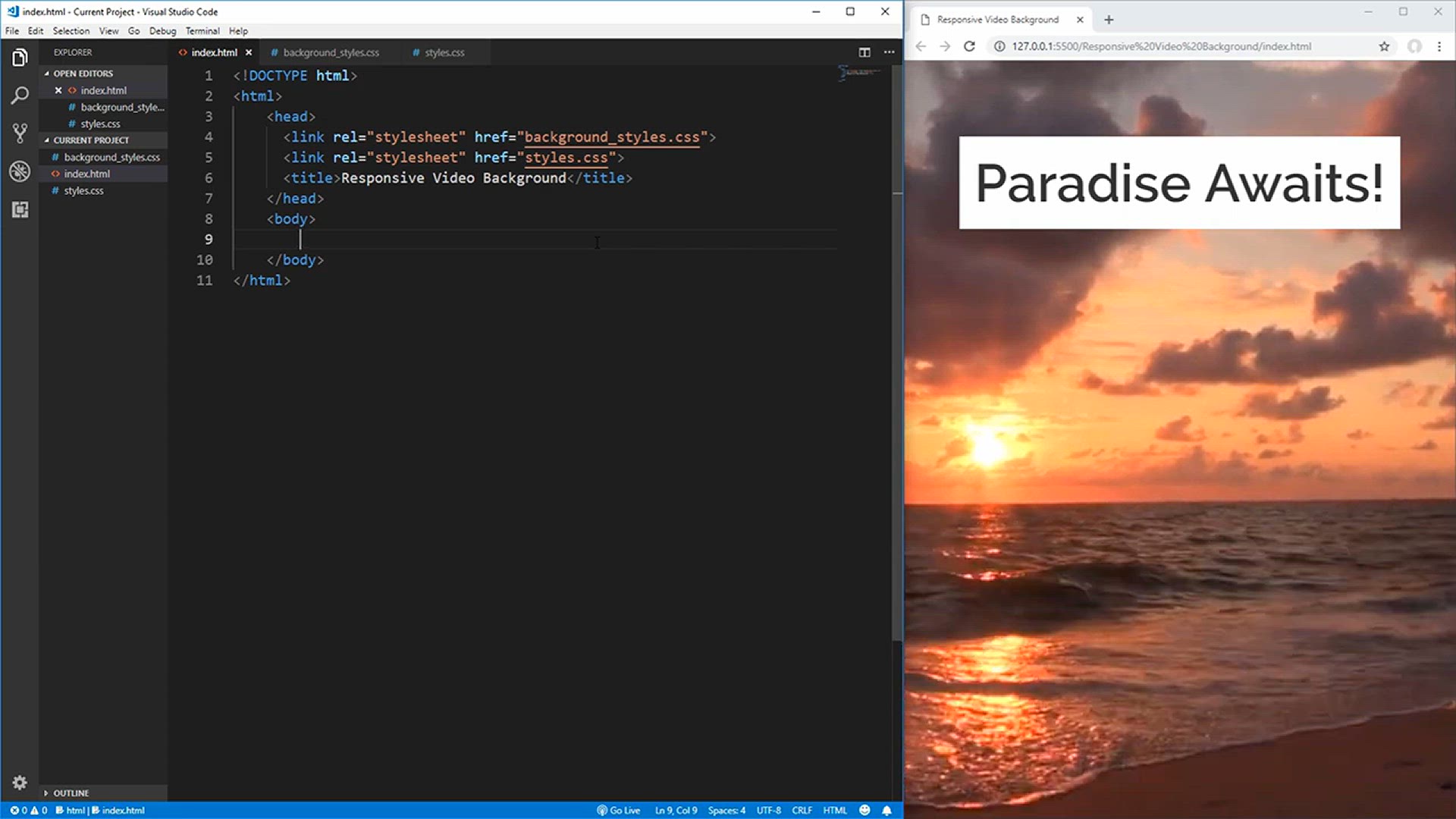
Task: Open the Manage gear in activity bar
Action: click(20, 783)
